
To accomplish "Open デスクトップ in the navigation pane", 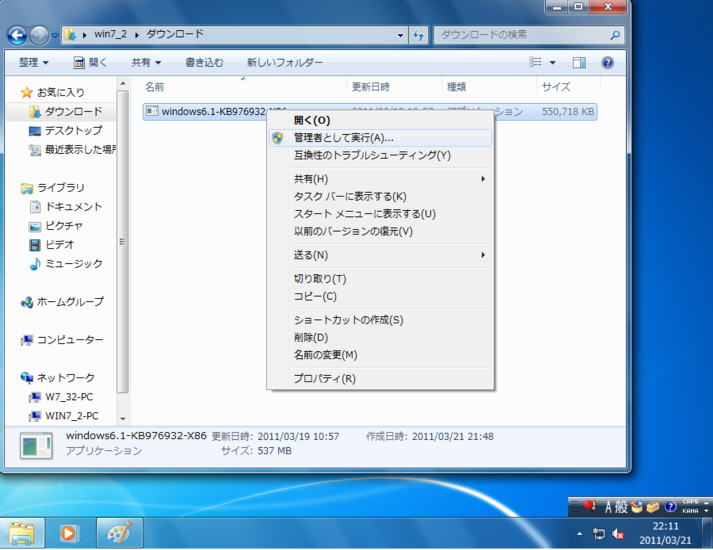I will [x=65, y=130].
